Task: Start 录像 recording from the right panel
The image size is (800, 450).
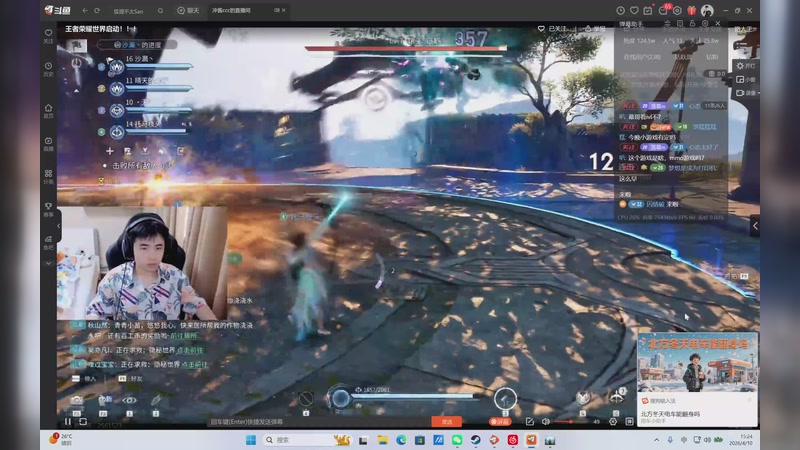Action: 745,93
